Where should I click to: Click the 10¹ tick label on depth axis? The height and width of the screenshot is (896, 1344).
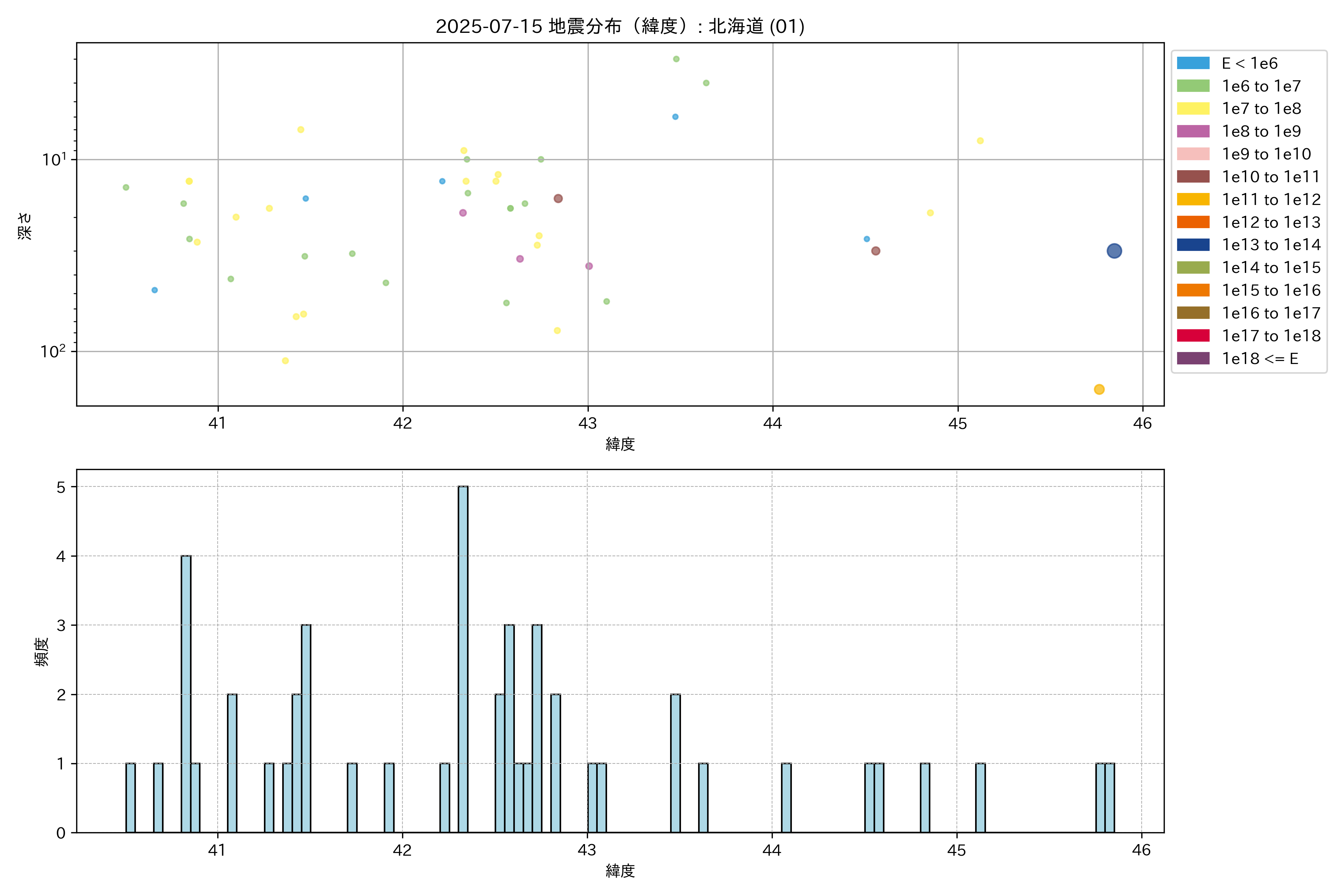pyautogui.click(x=54, y=159)
